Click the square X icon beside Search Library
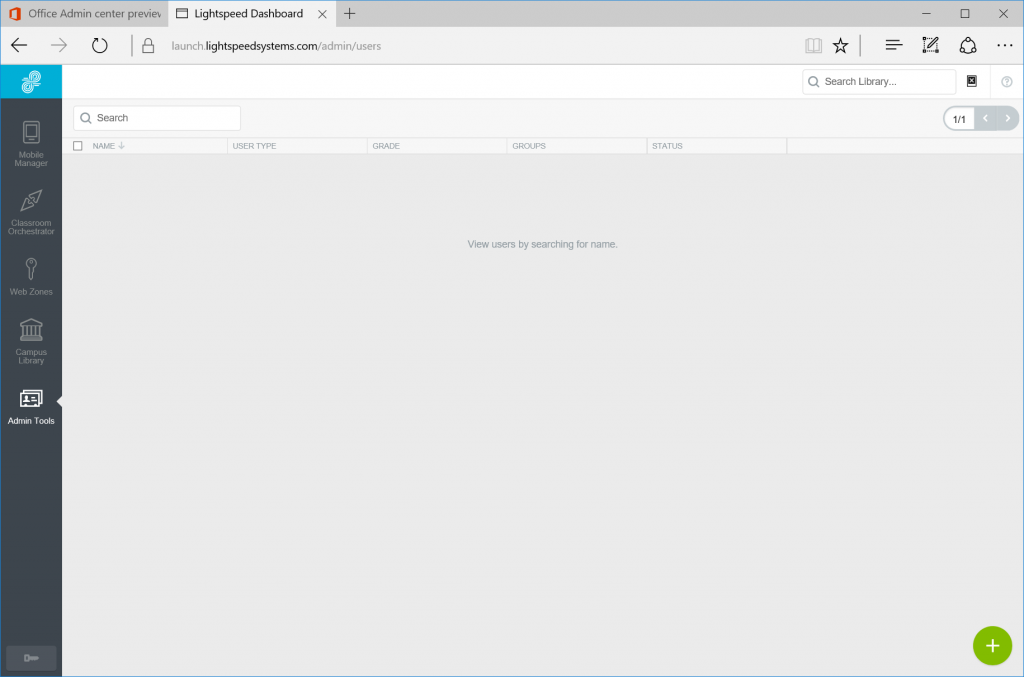 [x=972, y=81]
